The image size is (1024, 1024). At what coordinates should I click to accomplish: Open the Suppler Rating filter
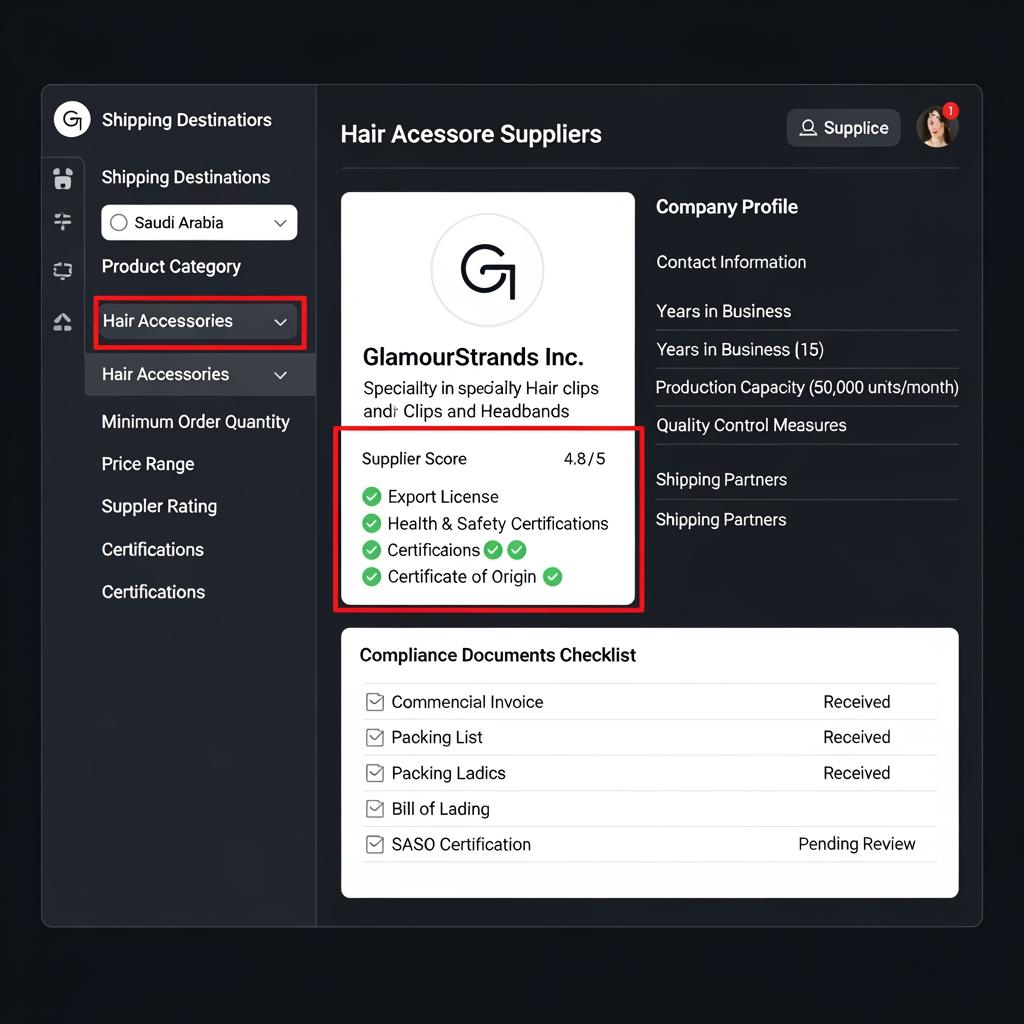tap(159, 507)
